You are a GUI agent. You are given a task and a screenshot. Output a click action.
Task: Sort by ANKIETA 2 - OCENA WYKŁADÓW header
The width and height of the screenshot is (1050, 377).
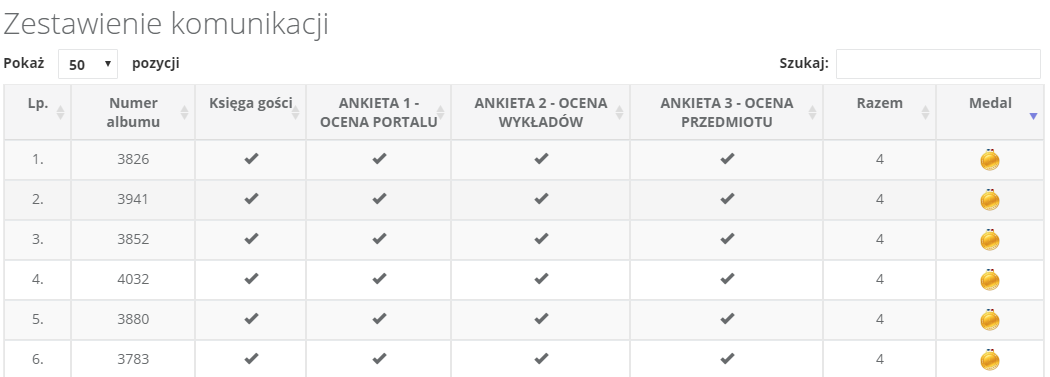540,112
